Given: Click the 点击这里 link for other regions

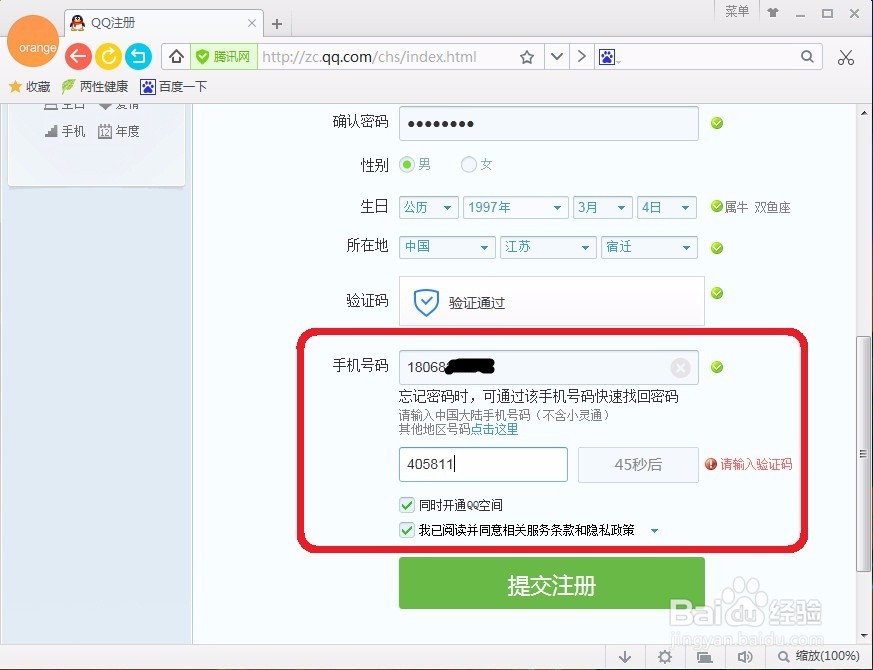Looking at the screenshot, I should coord(495,429).
